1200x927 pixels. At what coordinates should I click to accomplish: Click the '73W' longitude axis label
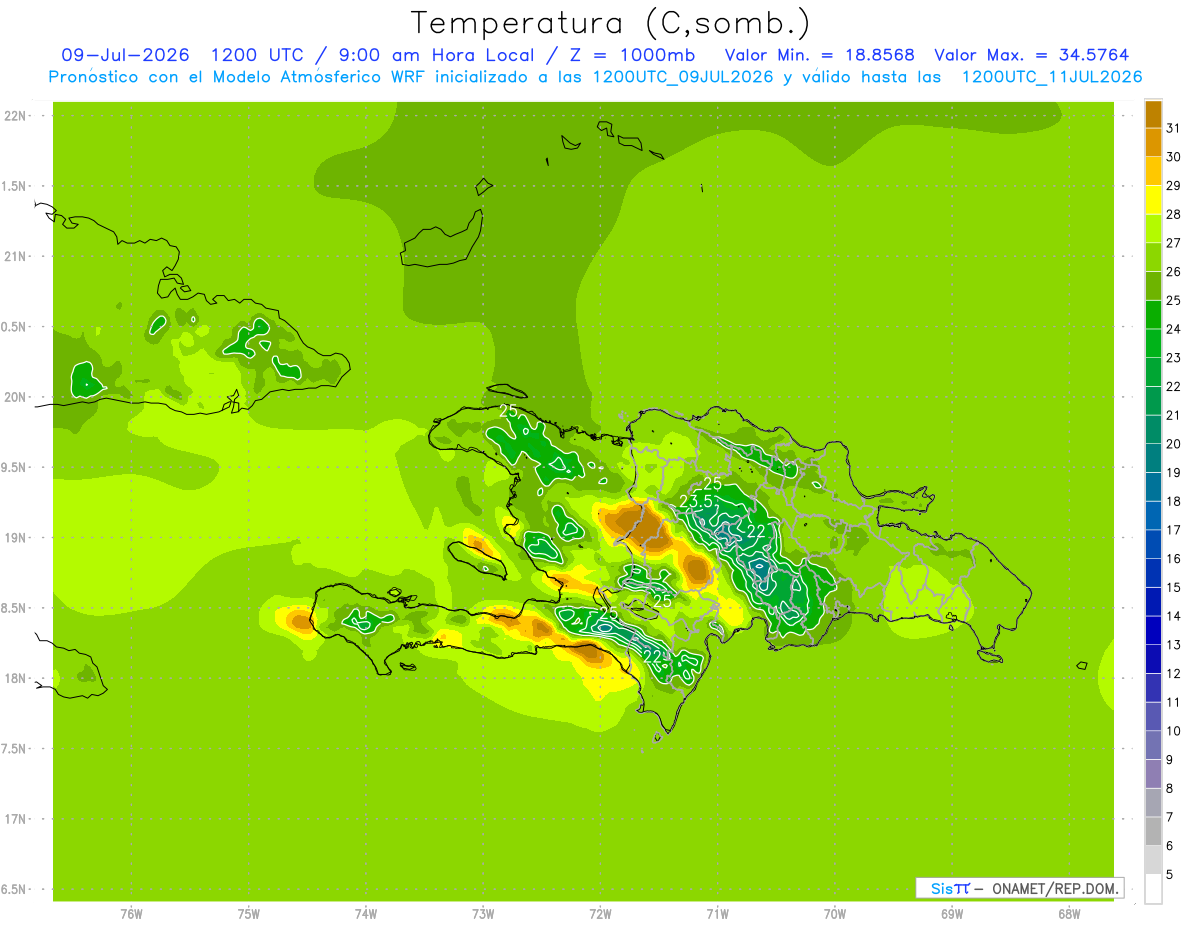(x=483, y=913)
